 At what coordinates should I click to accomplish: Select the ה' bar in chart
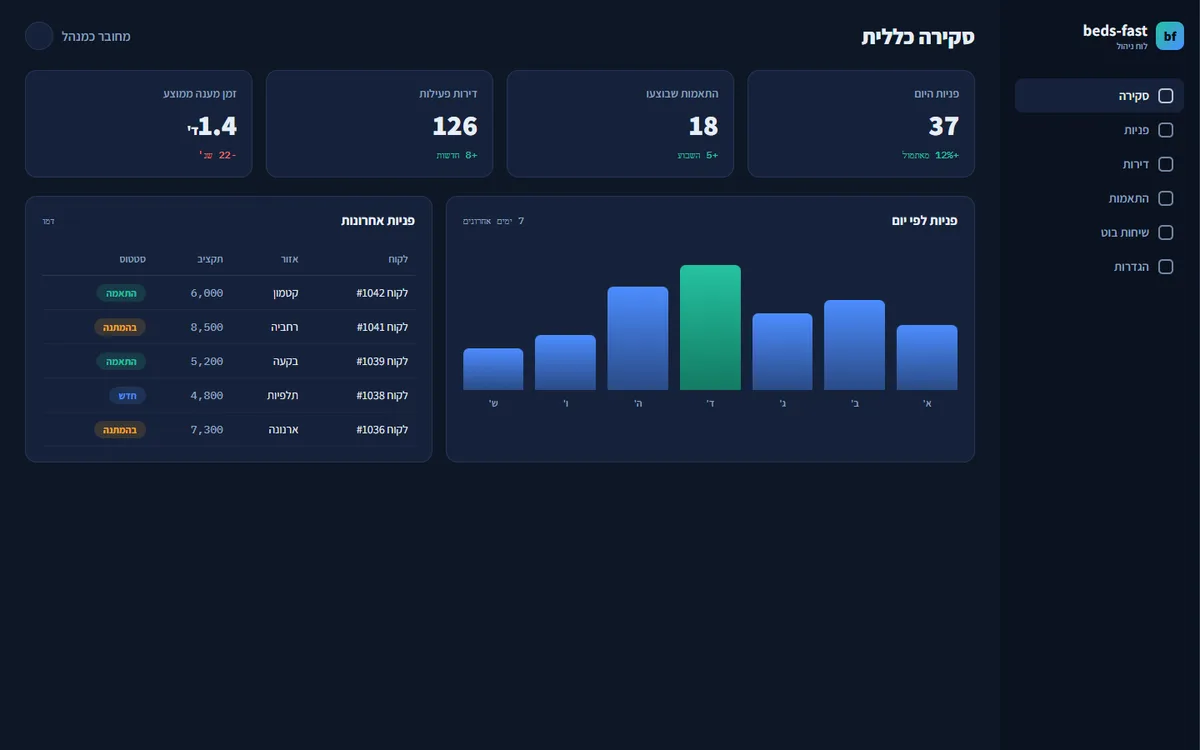click(638, 338)
